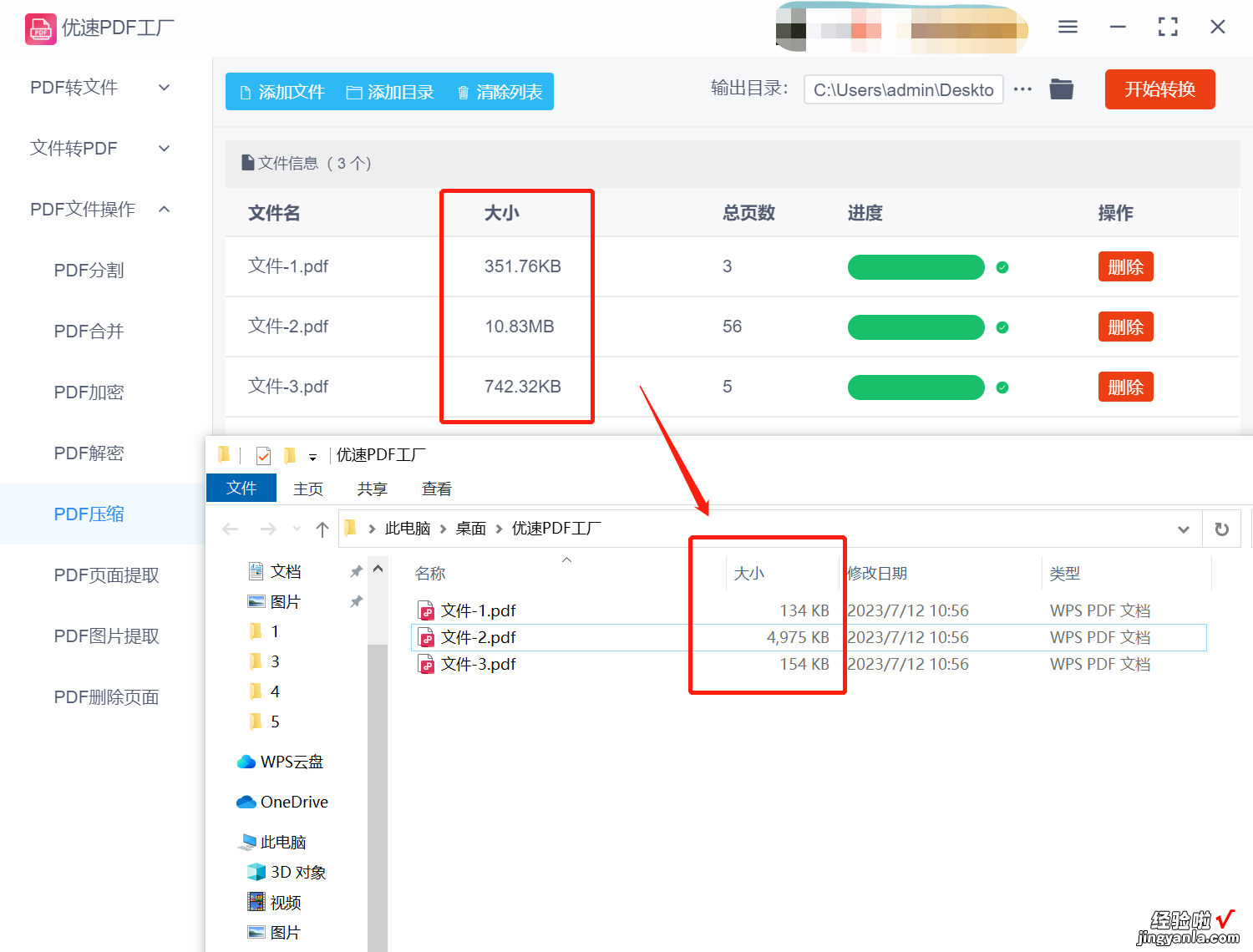Sort Explorer files by 大小 column
The width and height of the screenshot is (1253, 952).
click(x=749, y=574)
